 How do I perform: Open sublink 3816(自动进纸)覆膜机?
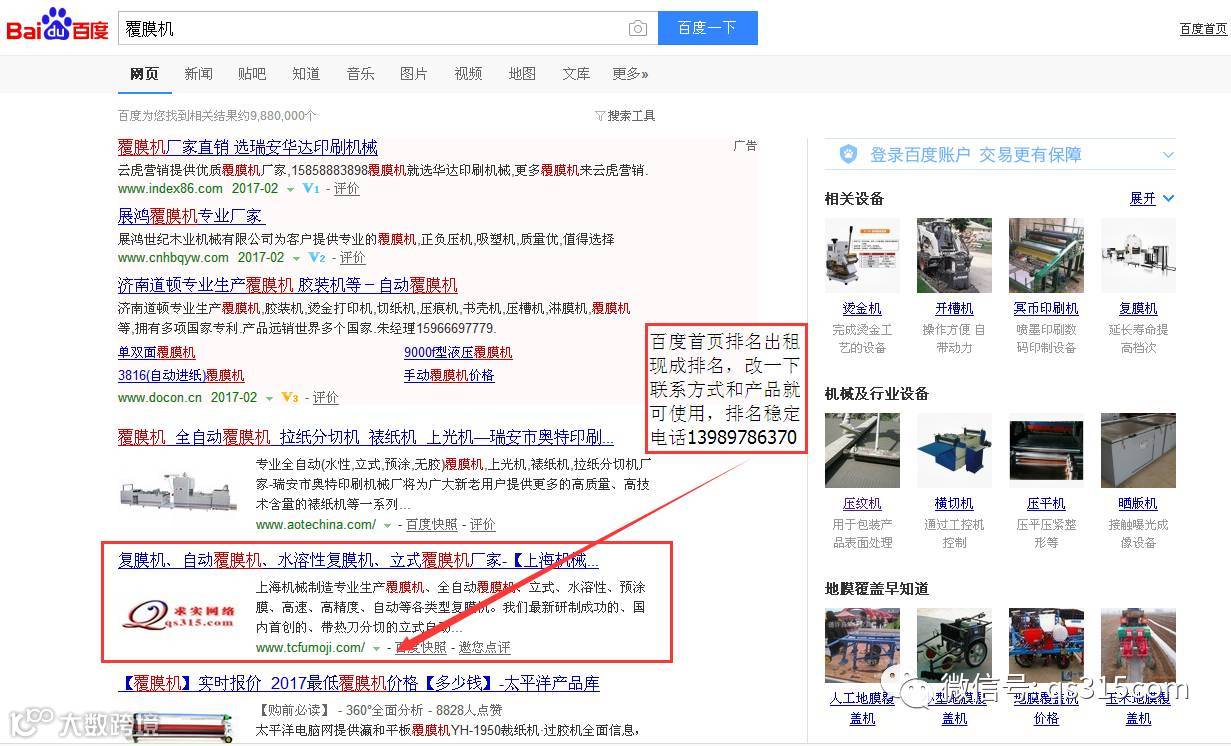181,375
